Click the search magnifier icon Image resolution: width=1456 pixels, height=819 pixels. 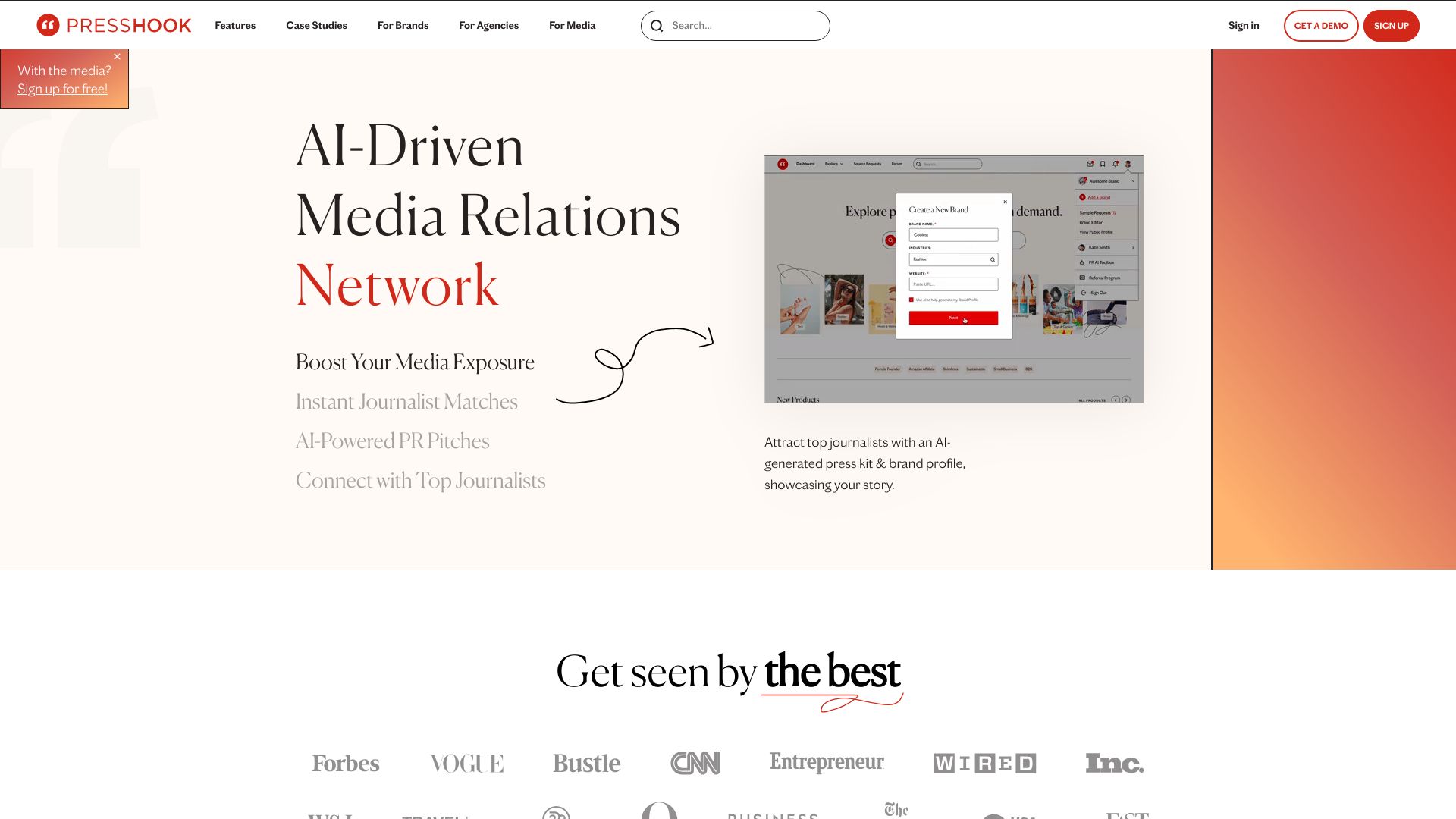click(x=657, y=25)
